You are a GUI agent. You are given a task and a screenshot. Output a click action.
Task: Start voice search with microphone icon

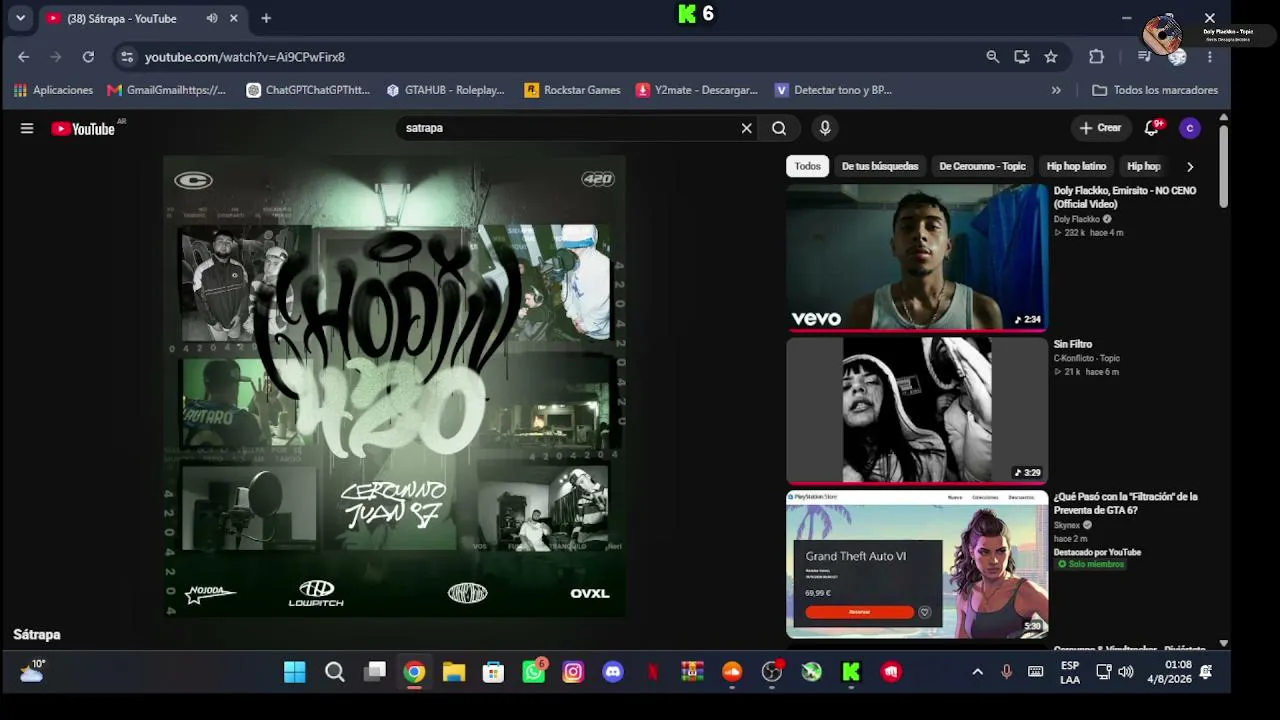[x=825, y=128]
